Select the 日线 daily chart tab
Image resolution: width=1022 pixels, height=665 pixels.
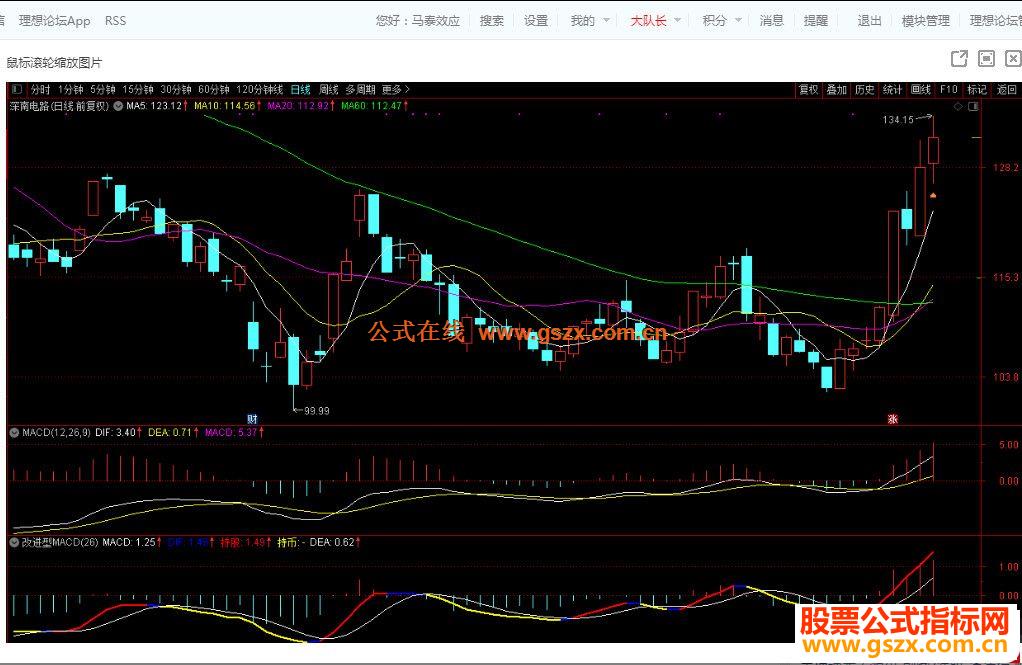pos(300,89)
